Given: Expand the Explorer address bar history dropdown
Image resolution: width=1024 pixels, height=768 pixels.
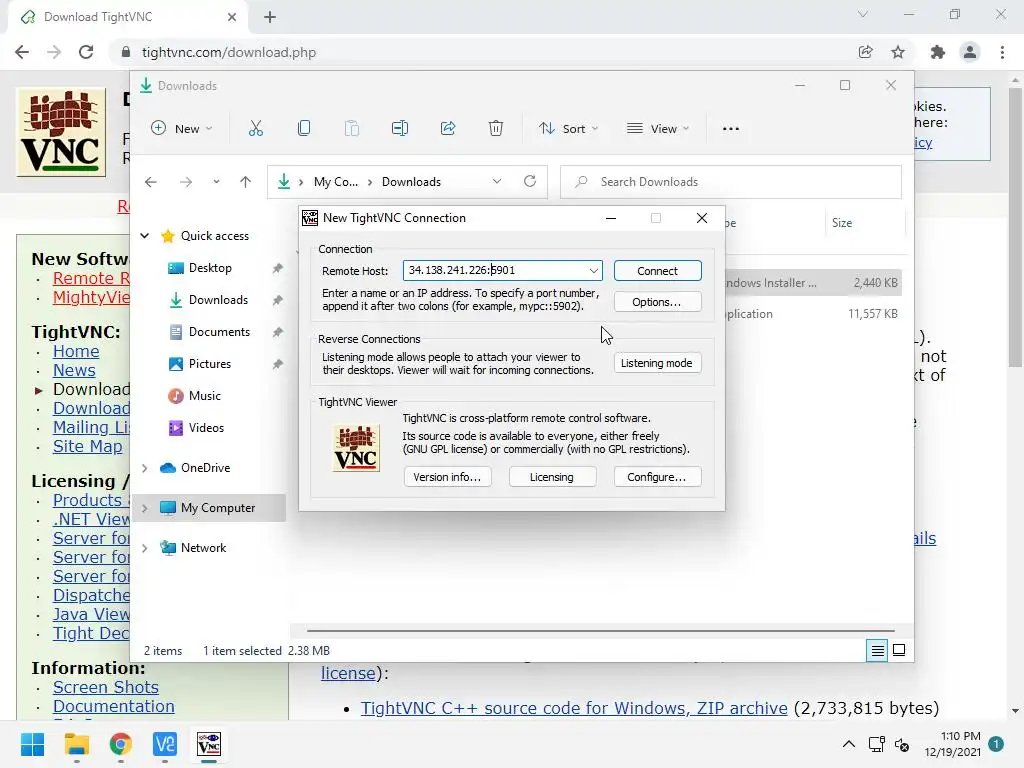Looking at the screenshot, I should click(497, 182).
